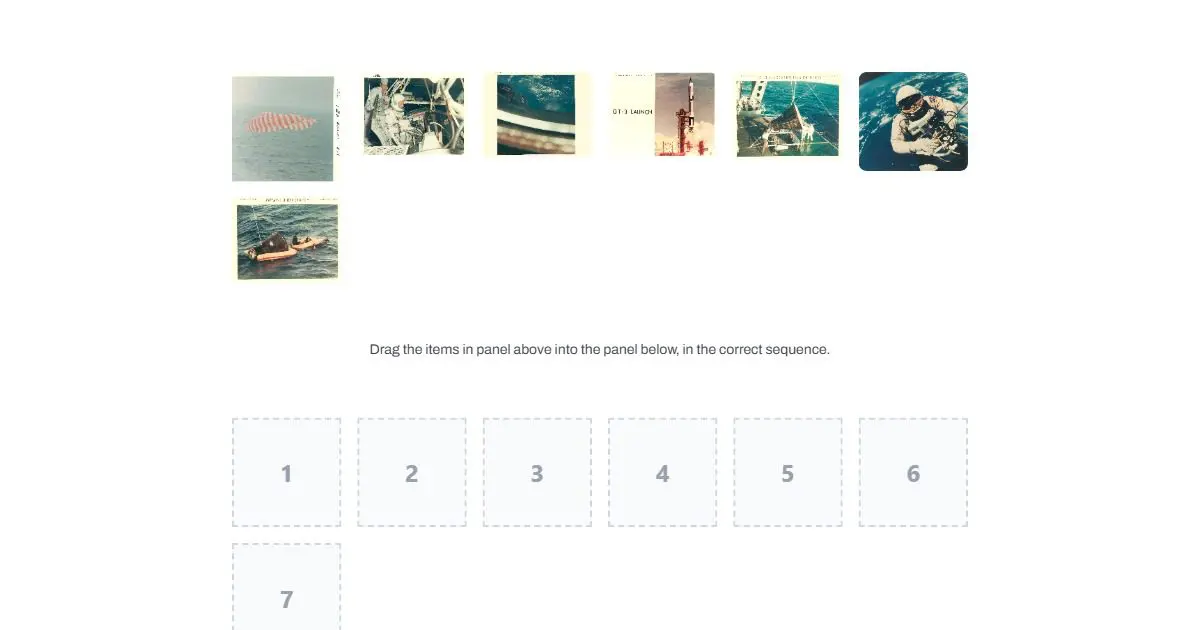Click the capsule hoisted onto ship photo

click(788, 115)
